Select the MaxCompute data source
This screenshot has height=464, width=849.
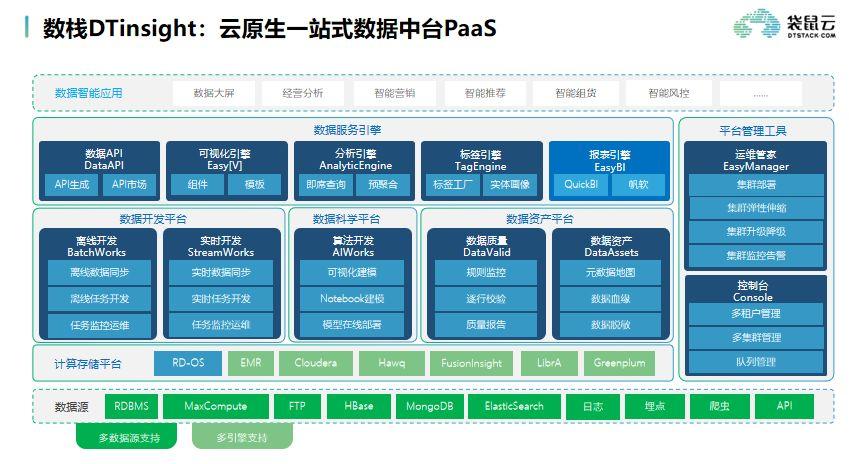[x=215, y=406]
